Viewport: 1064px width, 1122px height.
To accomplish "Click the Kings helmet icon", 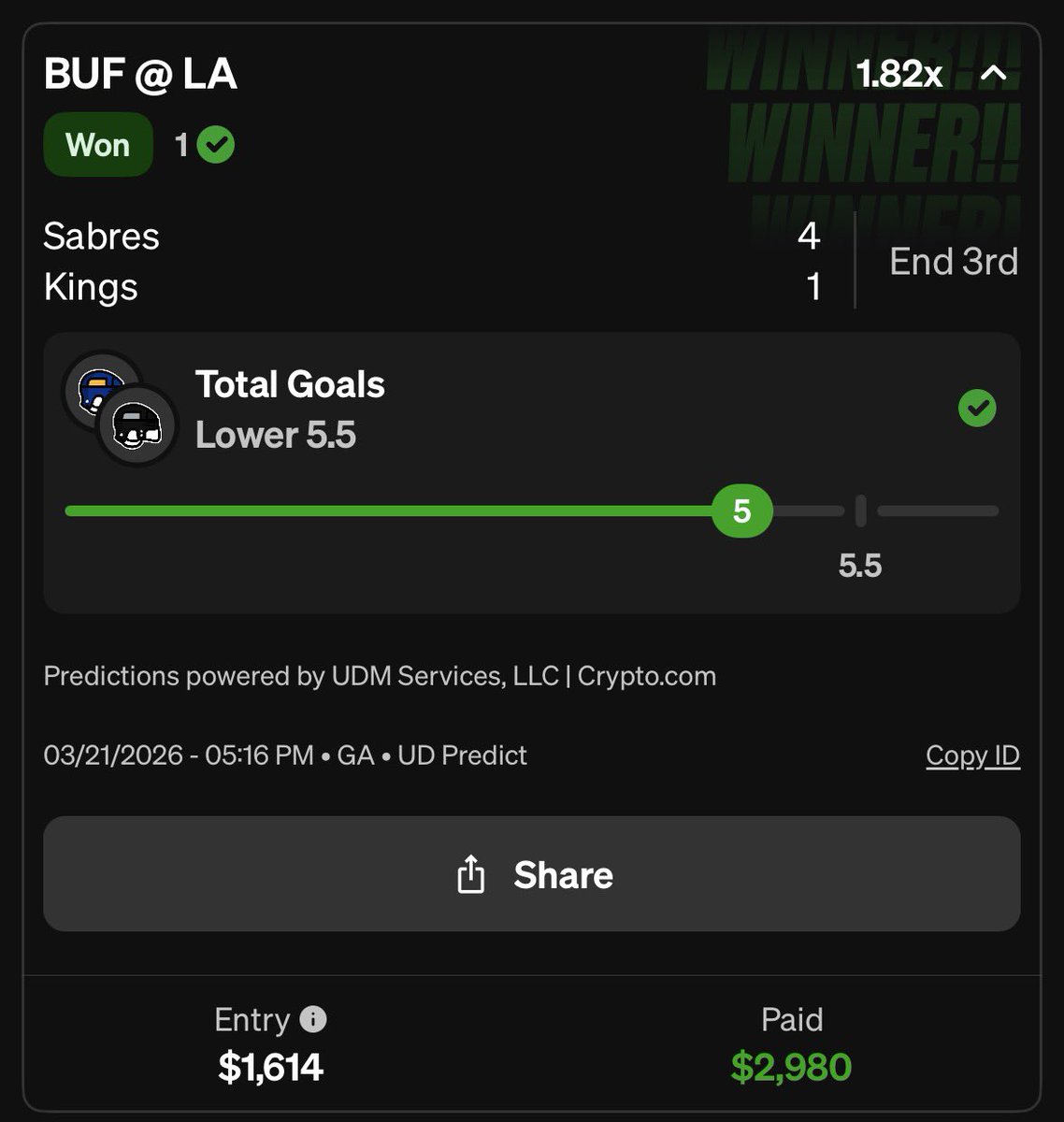I will click(137, 426).
